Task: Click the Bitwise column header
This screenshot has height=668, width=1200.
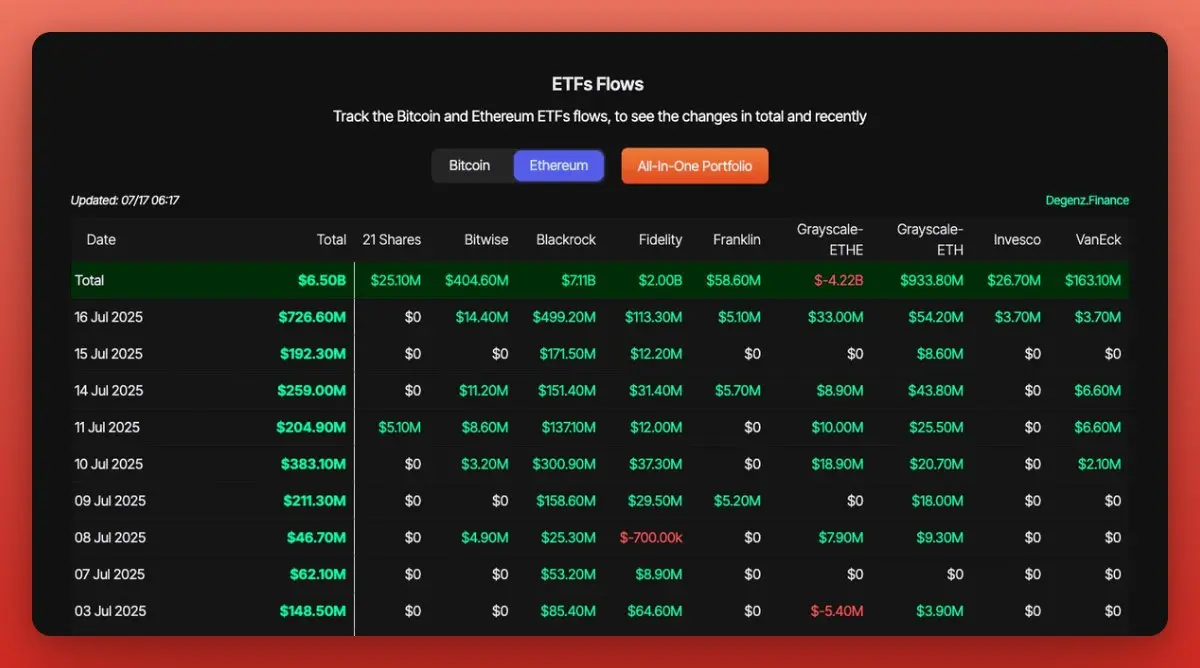Action: pyautogui.click(x=486, y=240)
